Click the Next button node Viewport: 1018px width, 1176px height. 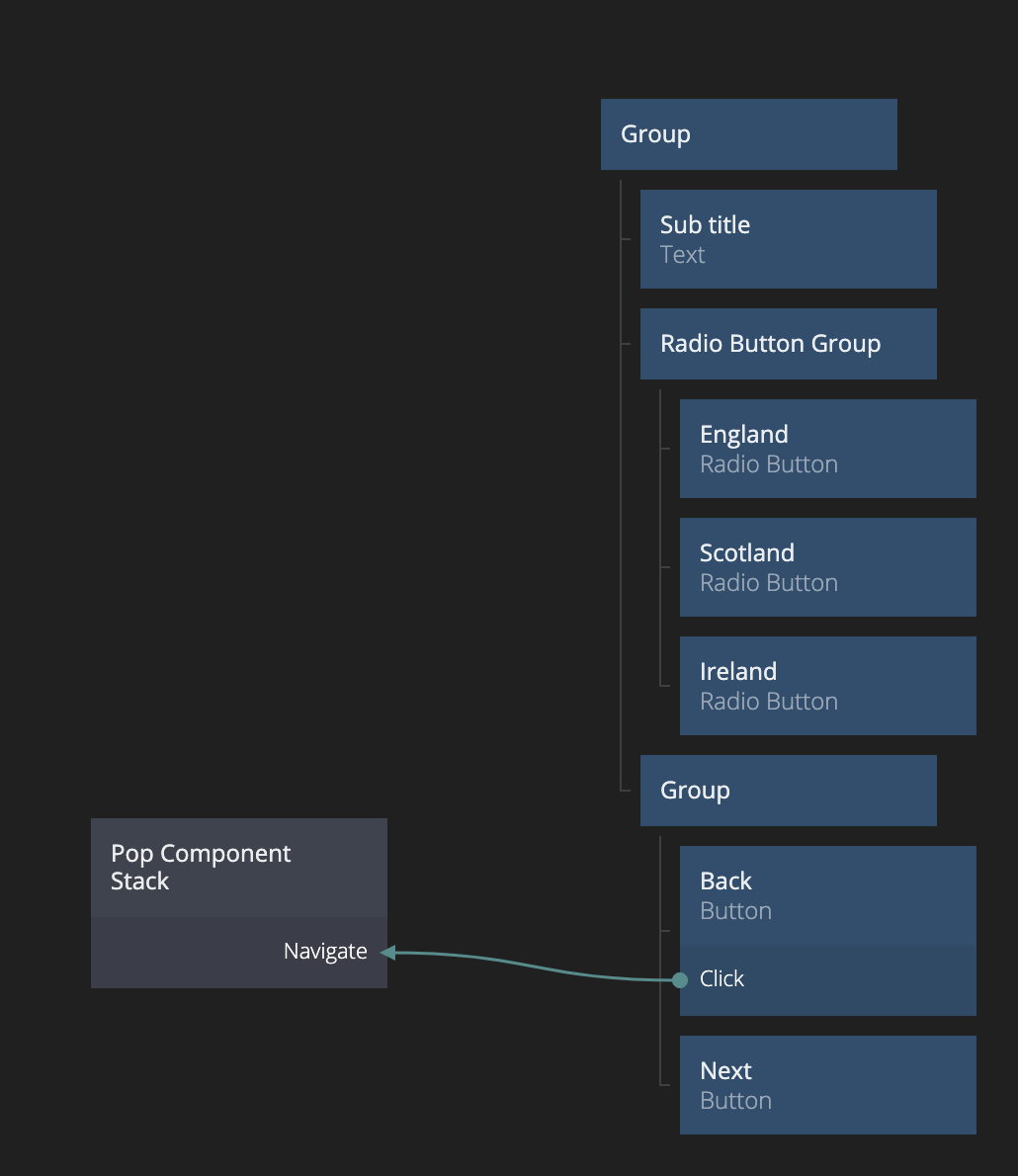point(827,1084)
